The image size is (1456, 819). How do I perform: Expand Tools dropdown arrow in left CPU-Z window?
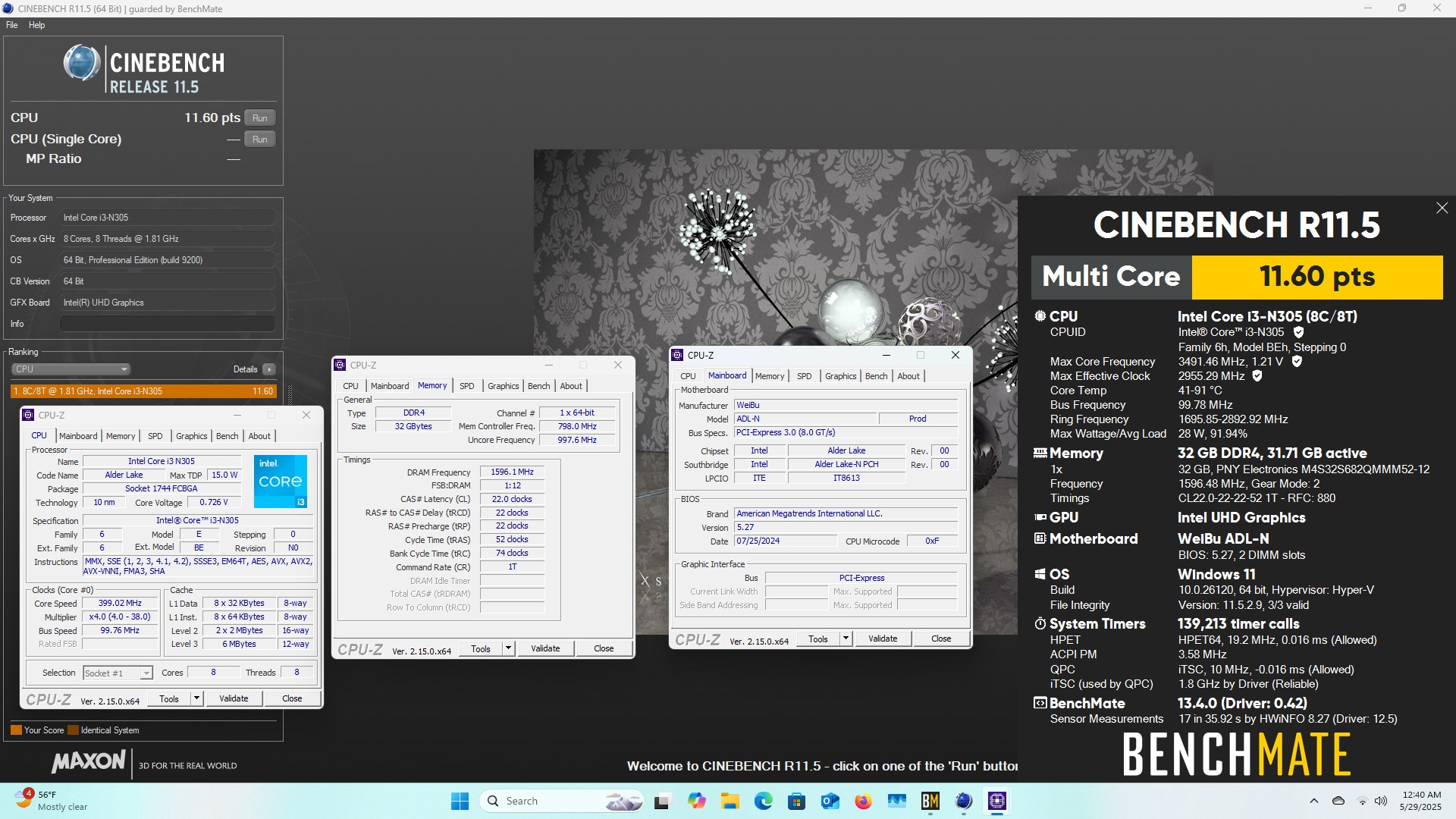tap(196, 699)
